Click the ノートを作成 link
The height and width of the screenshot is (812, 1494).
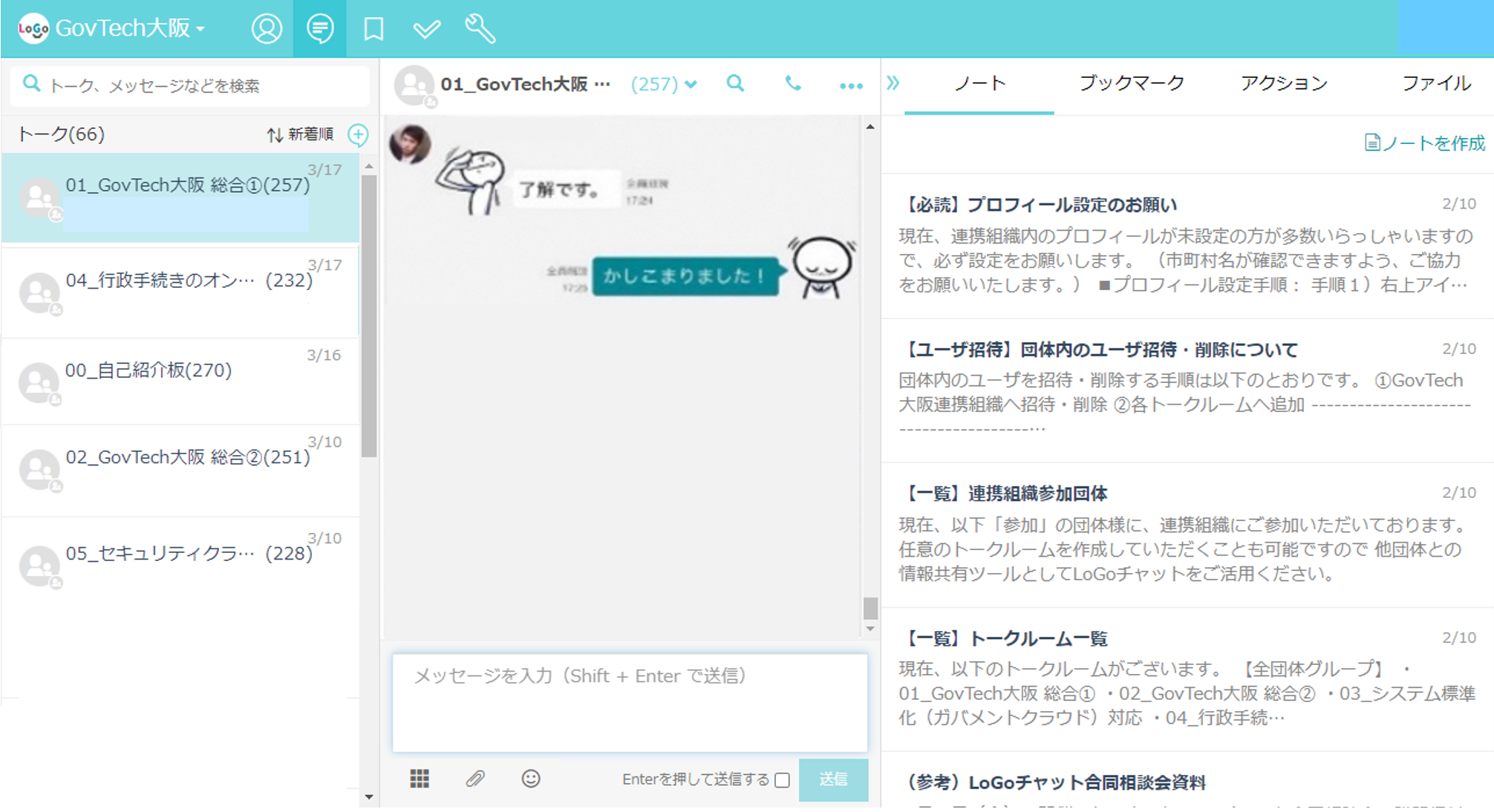click(x=1425, y=143)
